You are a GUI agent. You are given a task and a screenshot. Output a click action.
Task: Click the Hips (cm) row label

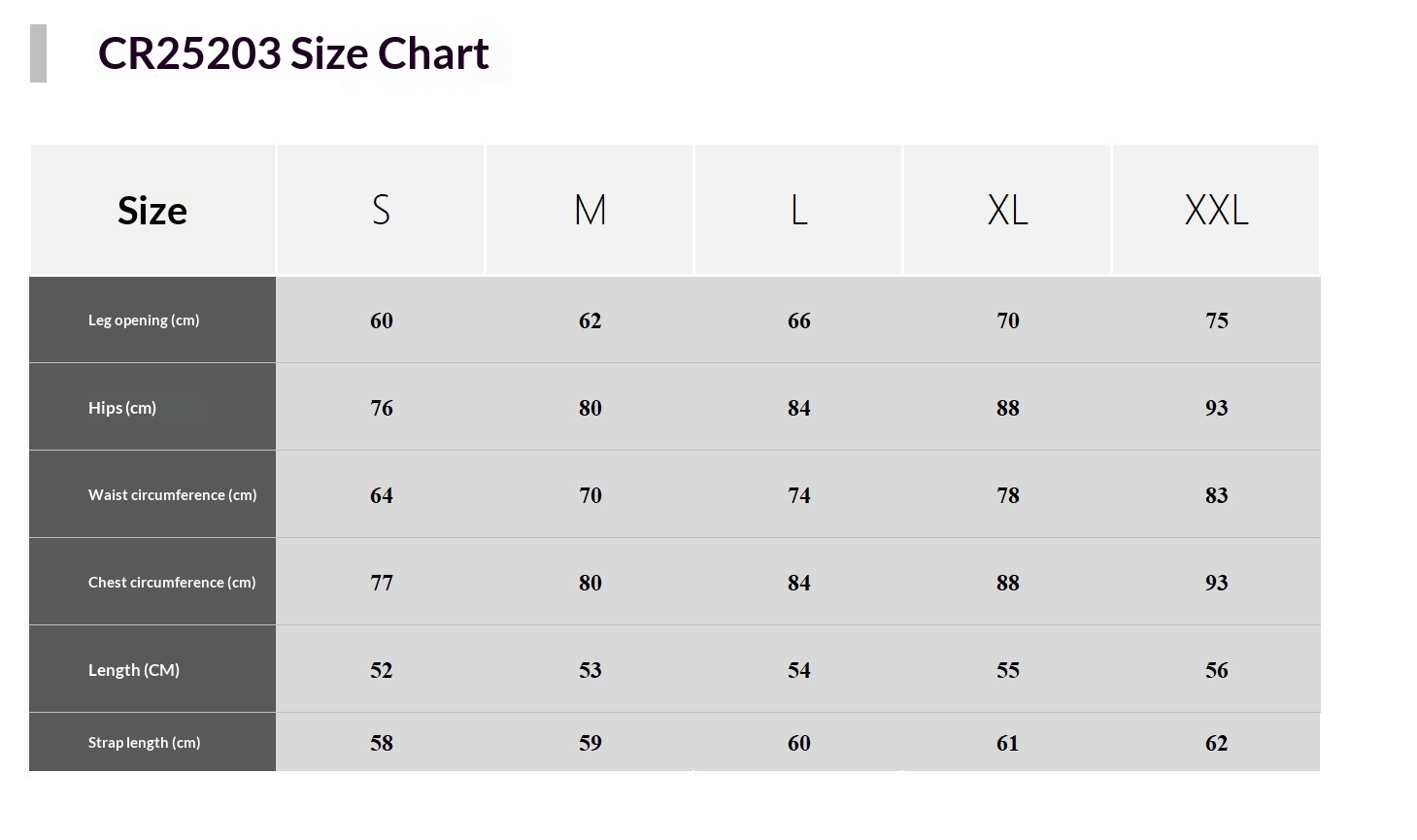(x=122, y=408)
